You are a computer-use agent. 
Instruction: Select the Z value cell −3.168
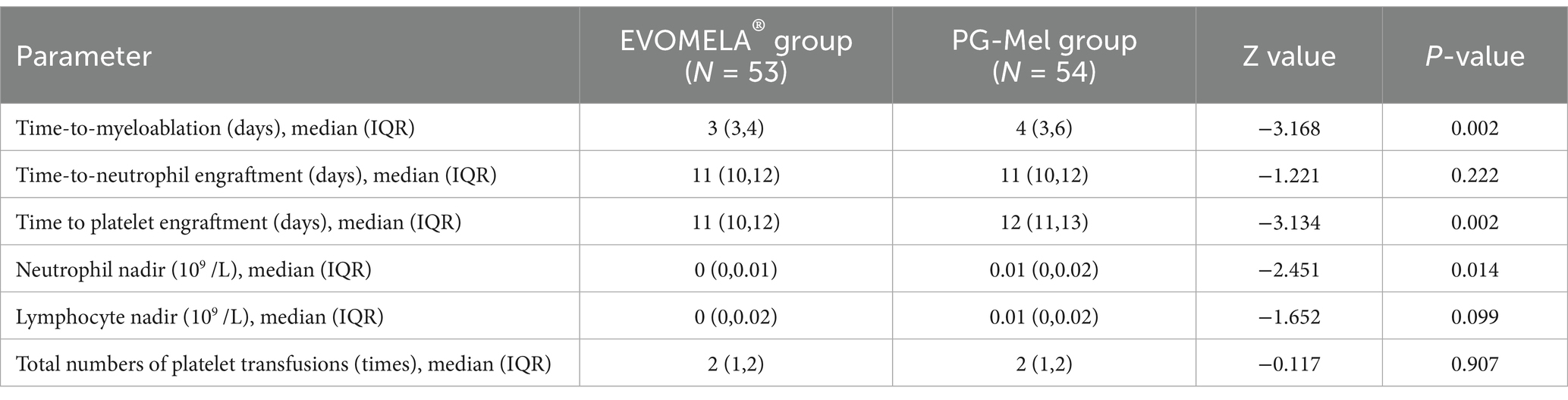coord(1288,128)
